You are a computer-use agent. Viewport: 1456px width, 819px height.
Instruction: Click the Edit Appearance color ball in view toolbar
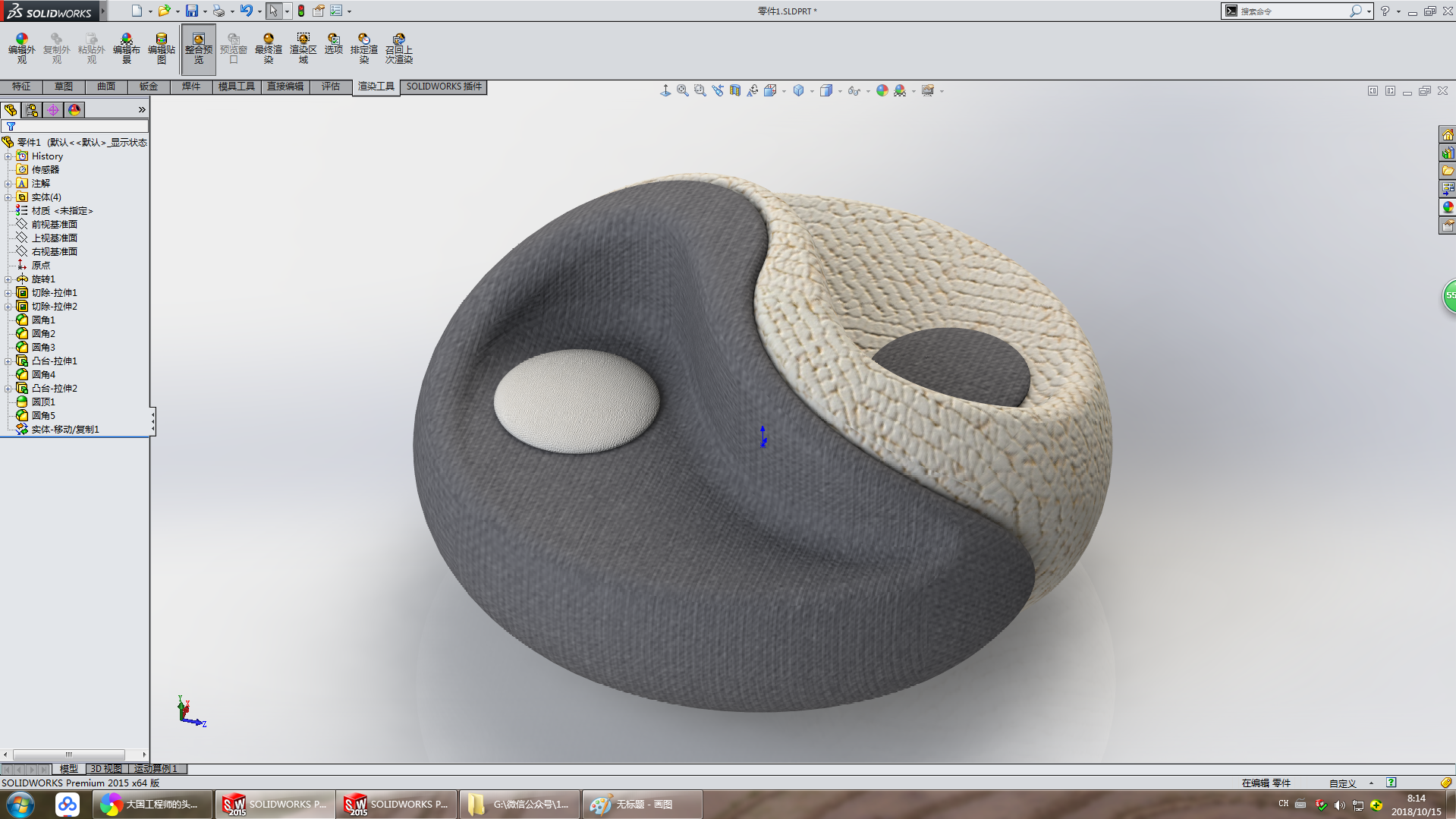click(882, 90)
